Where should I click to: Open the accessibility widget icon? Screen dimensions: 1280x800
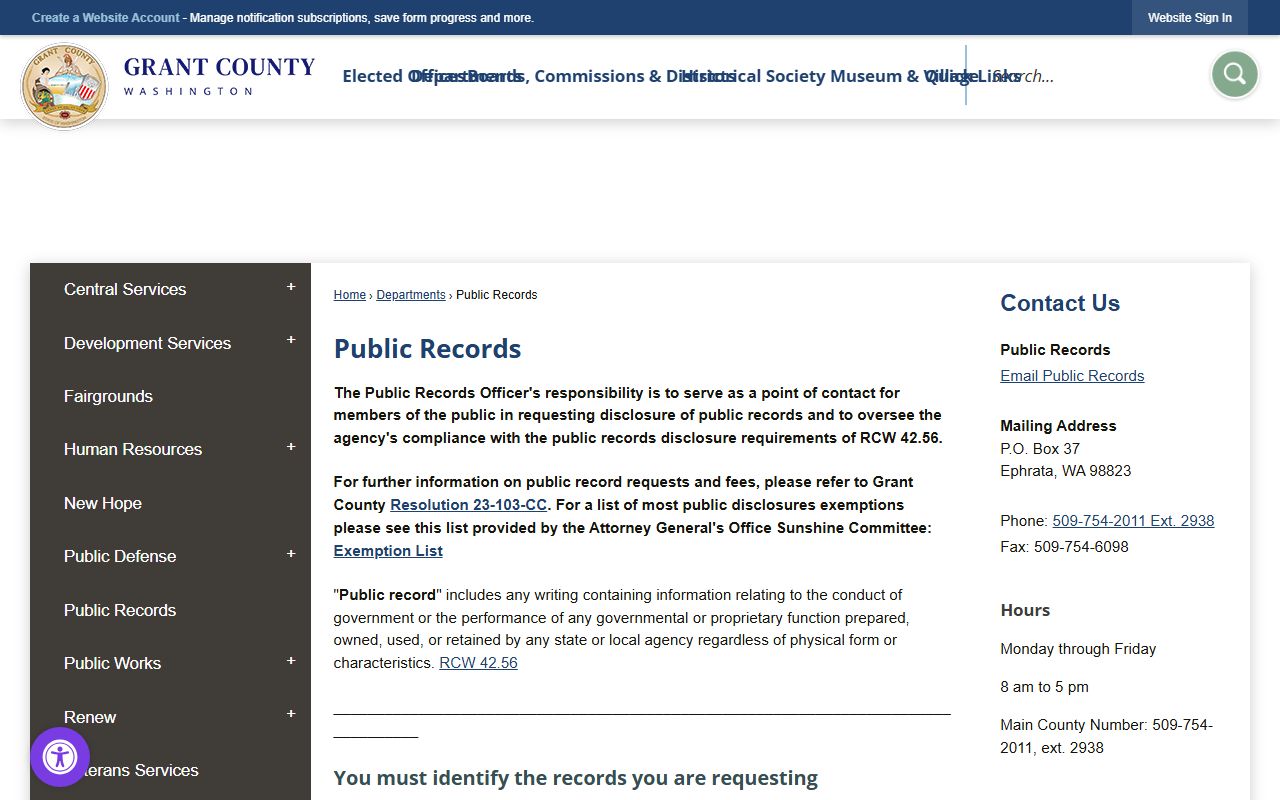tap(60, 757)
